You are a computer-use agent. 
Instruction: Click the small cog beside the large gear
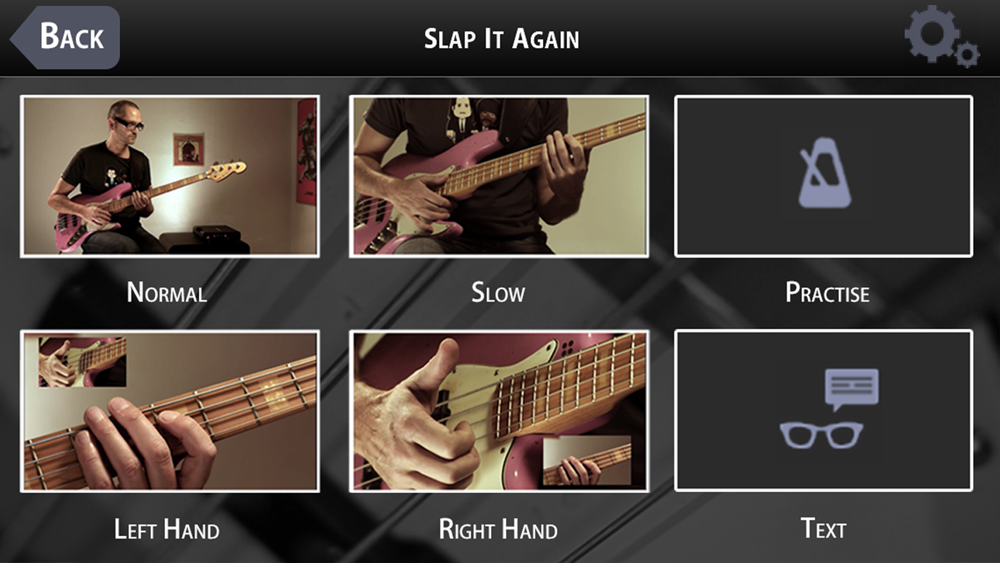click(967, 55)
